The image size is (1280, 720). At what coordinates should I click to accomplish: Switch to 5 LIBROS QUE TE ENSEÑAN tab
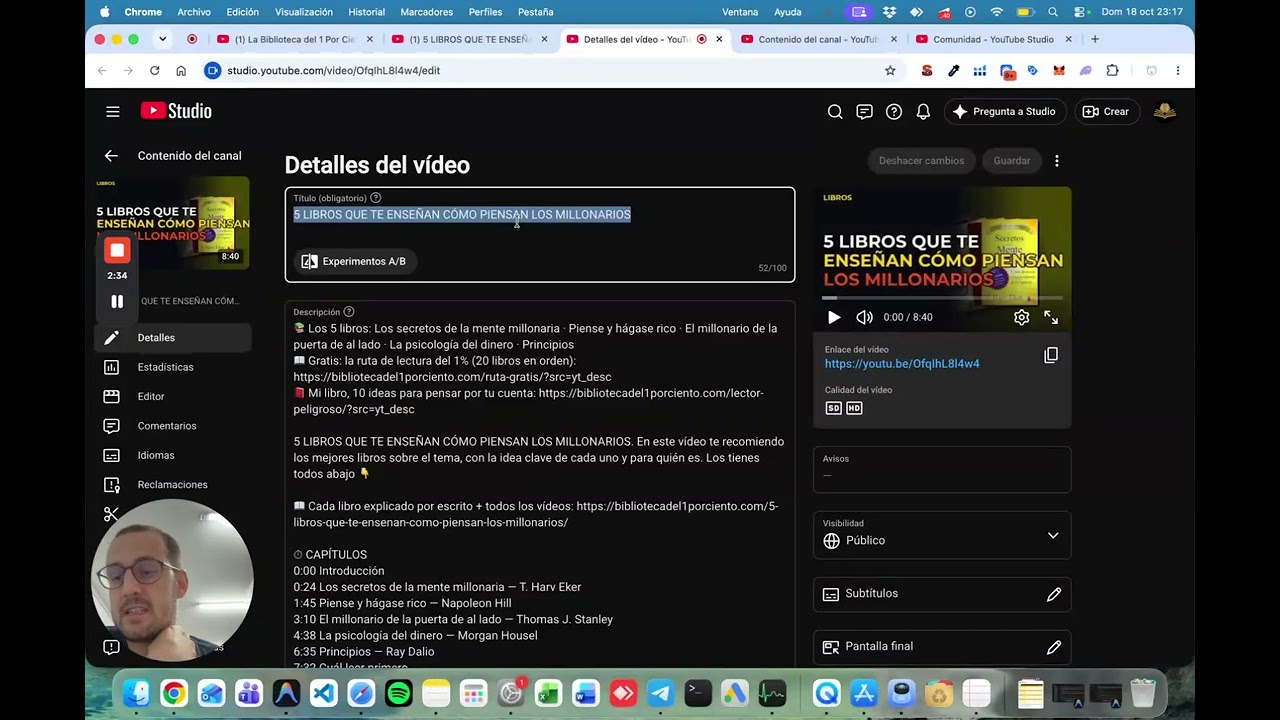468,39
